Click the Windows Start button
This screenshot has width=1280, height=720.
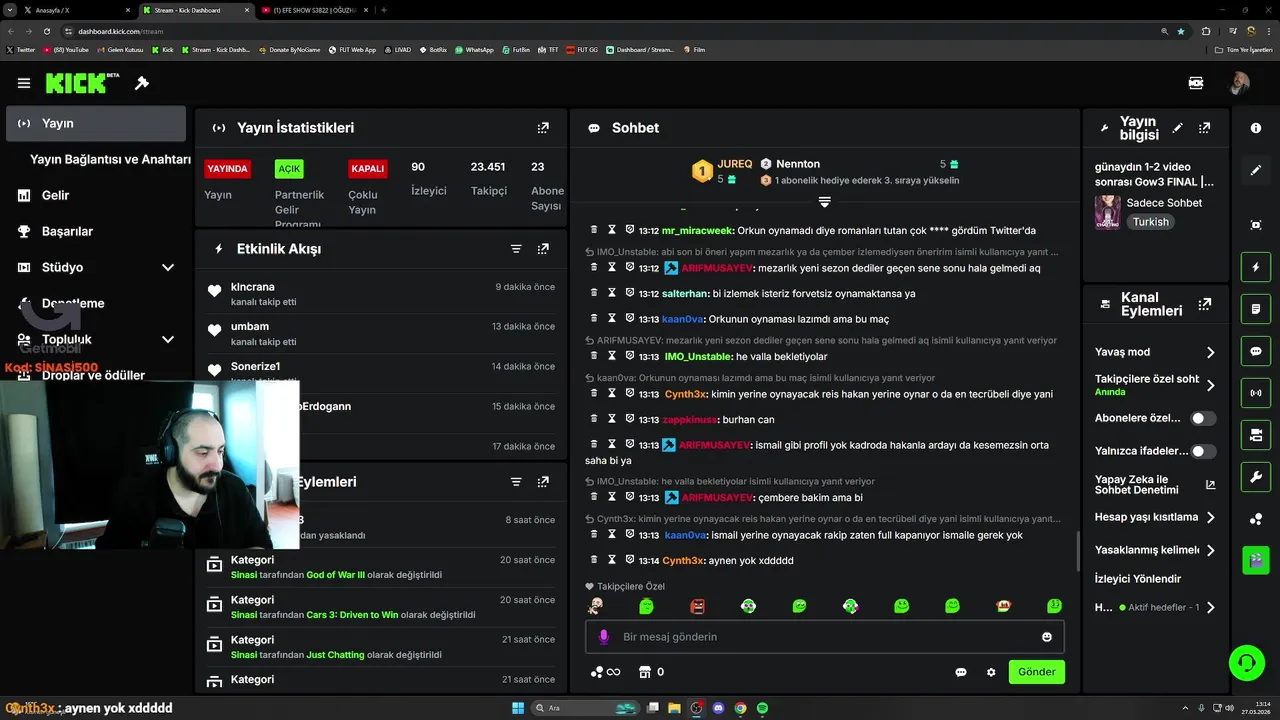click(518, 708)
